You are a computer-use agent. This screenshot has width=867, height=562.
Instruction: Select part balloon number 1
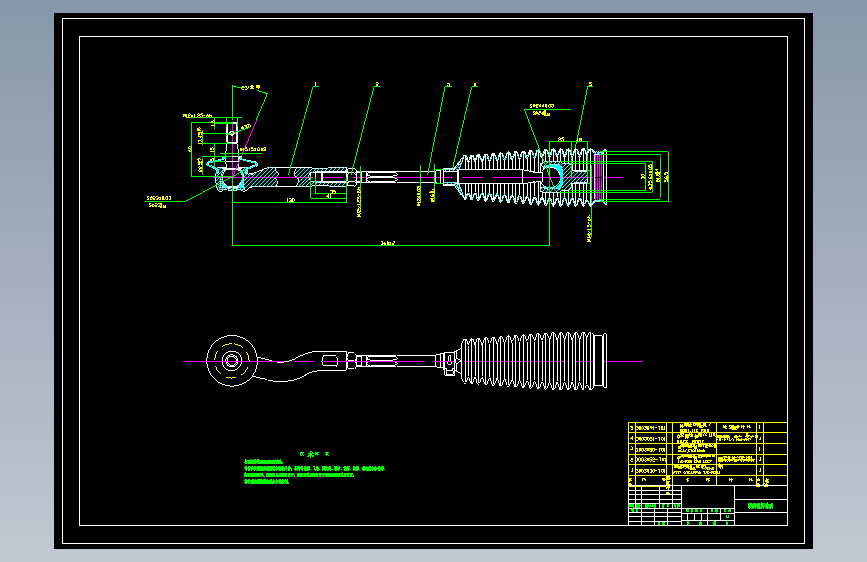(316, 85)
